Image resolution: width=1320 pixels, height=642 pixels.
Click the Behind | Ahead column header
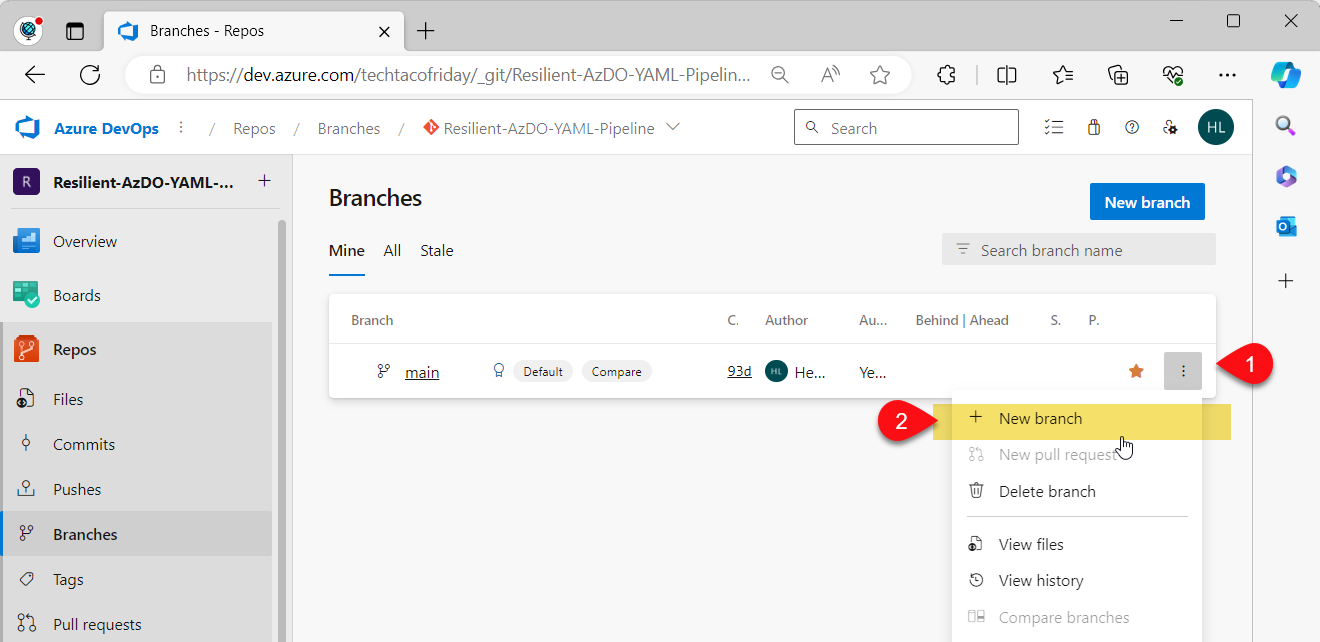pos(962,320)
